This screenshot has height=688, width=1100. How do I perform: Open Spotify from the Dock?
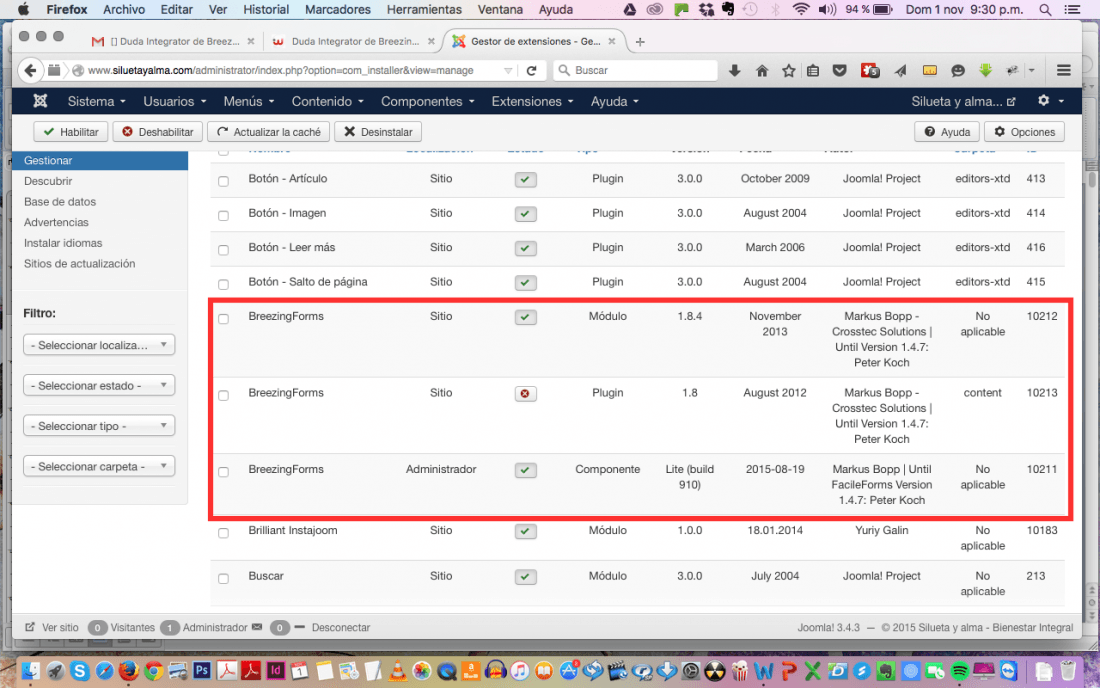(x=959, y=671)
